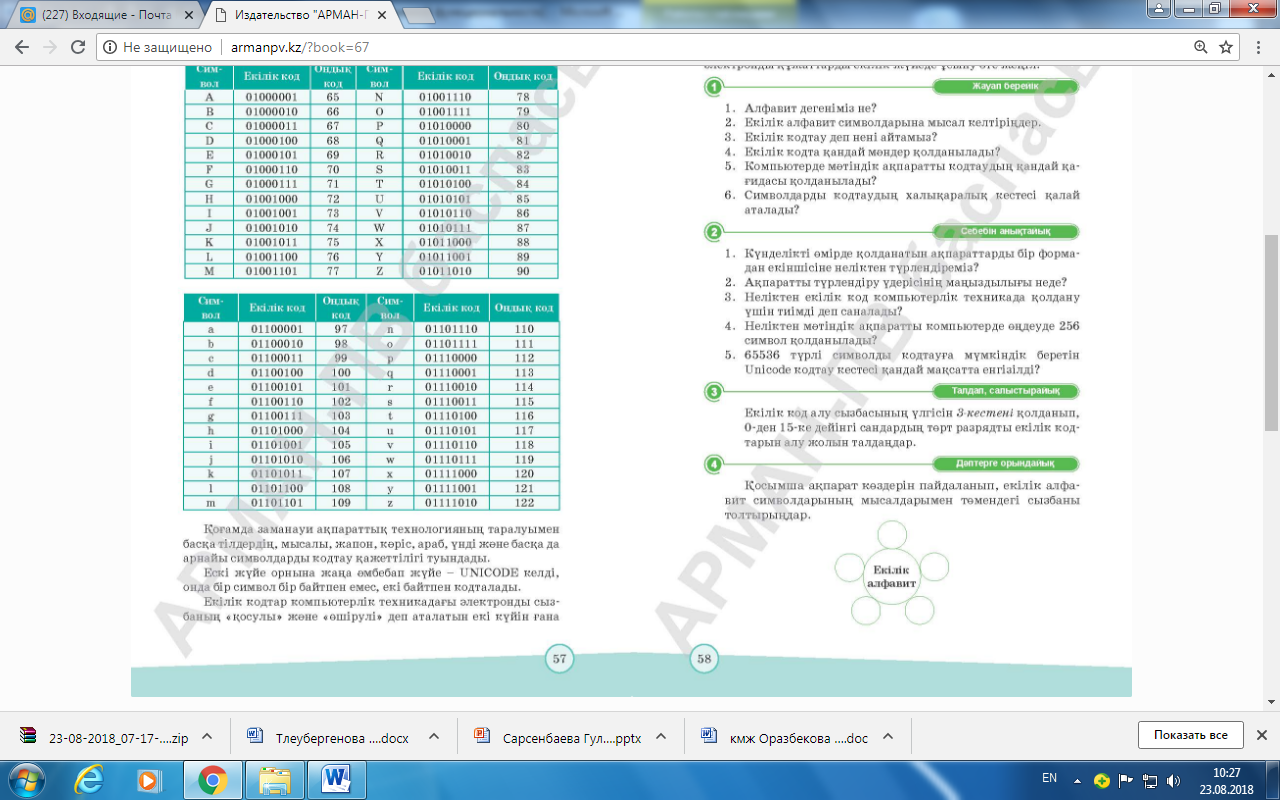Open Microsoft Word from the taskbar
Viewport: 1280px width, 800px height.
click(x=336, y=779)
